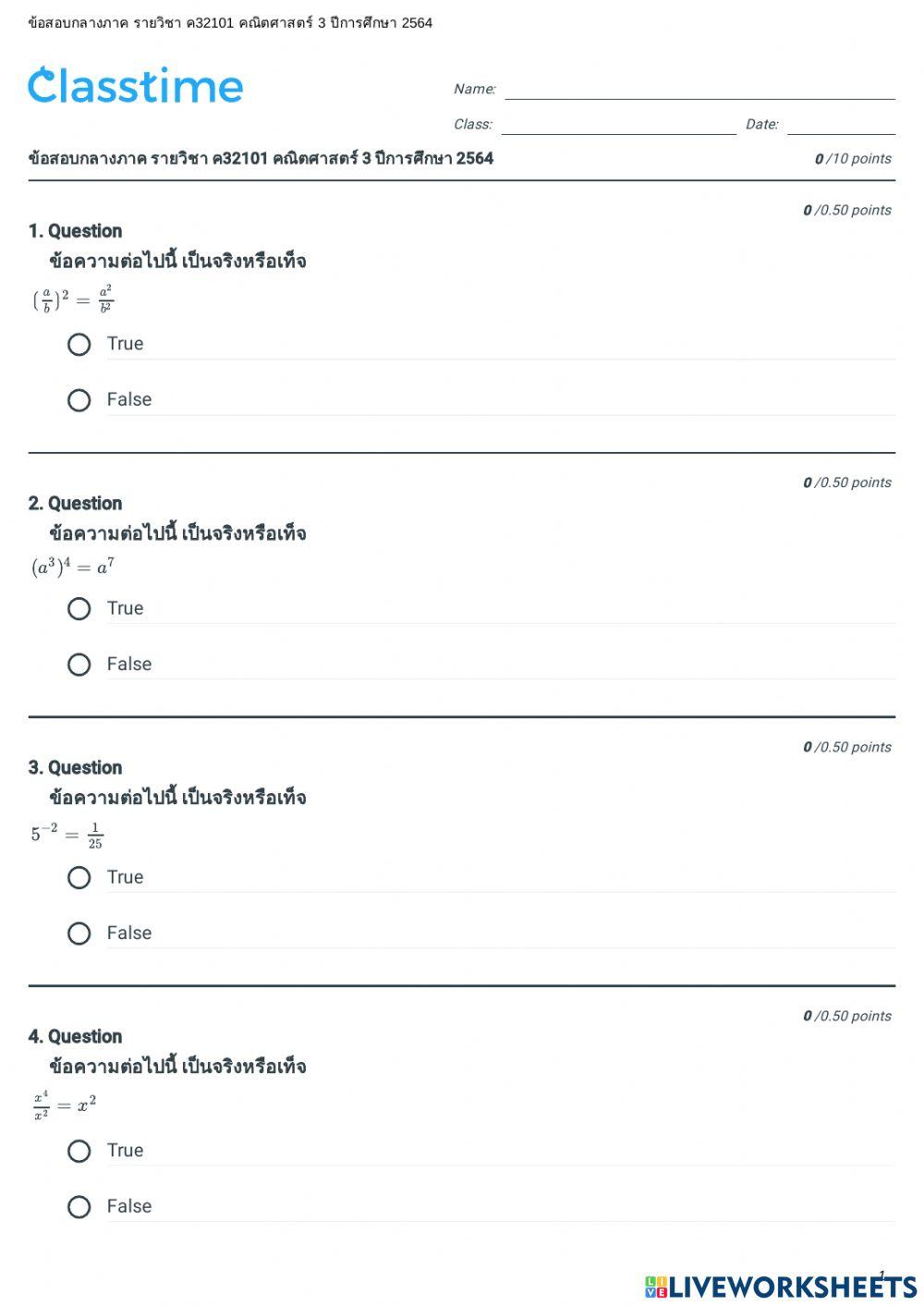
Task: Select True for Question 2
Action: (79, 609)
